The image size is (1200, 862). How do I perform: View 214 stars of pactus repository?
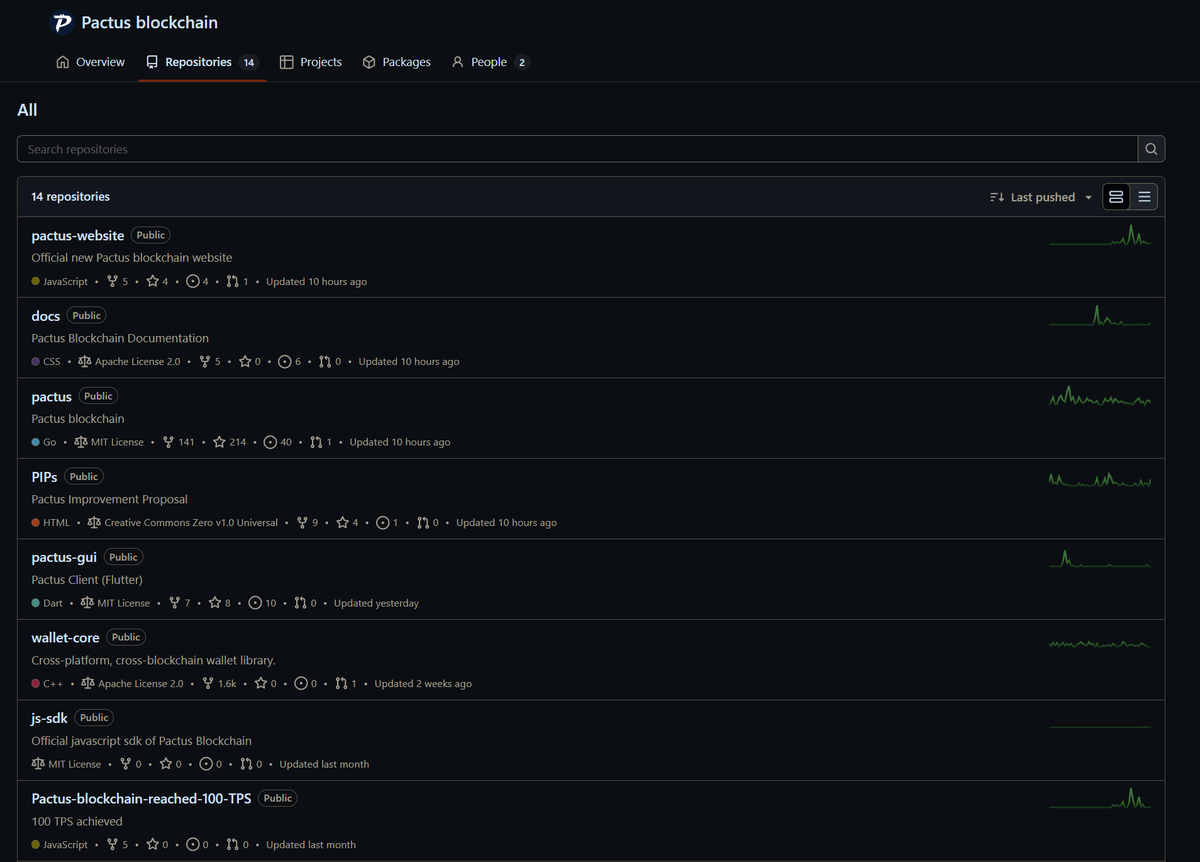(229, 442)
